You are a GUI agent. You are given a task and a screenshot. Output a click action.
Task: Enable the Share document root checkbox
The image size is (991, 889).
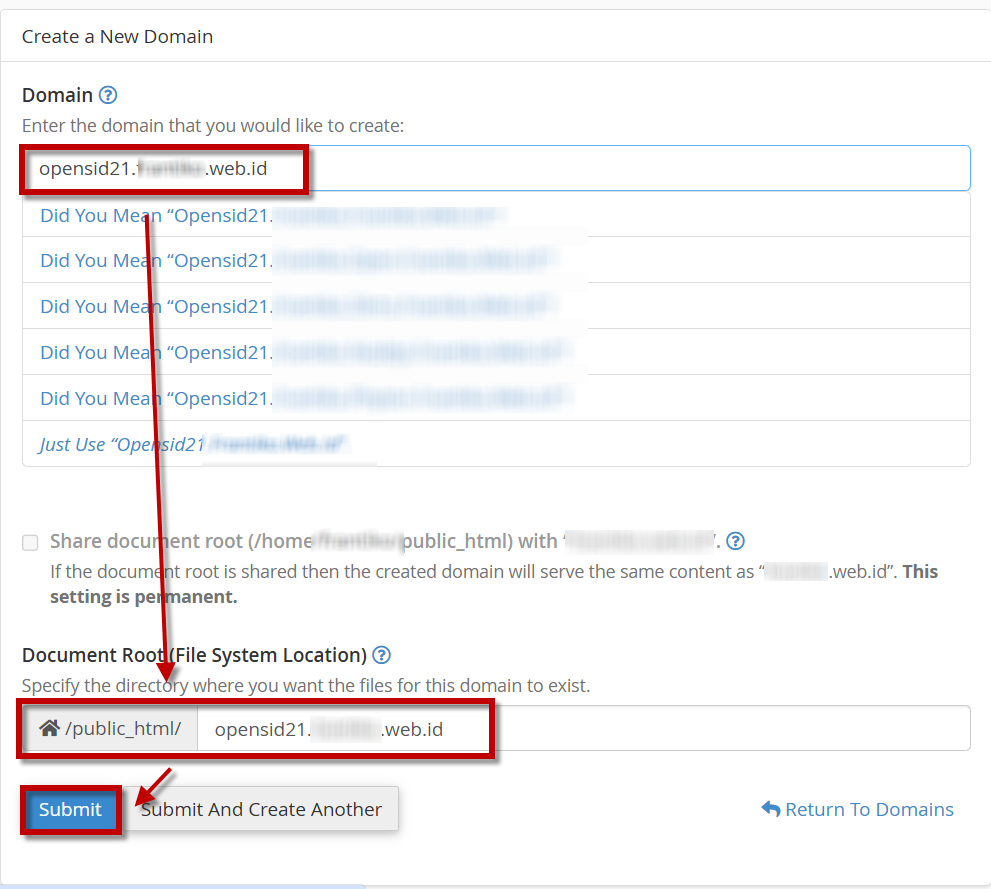(30, 542)
